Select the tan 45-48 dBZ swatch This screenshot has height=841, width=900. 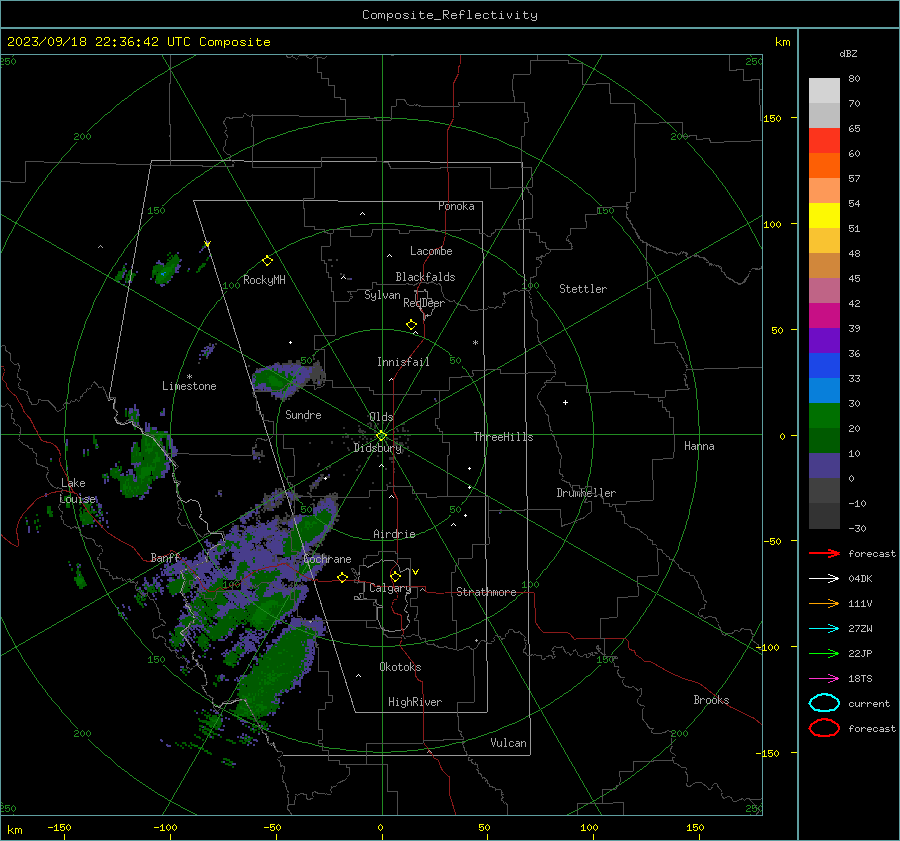824,266
